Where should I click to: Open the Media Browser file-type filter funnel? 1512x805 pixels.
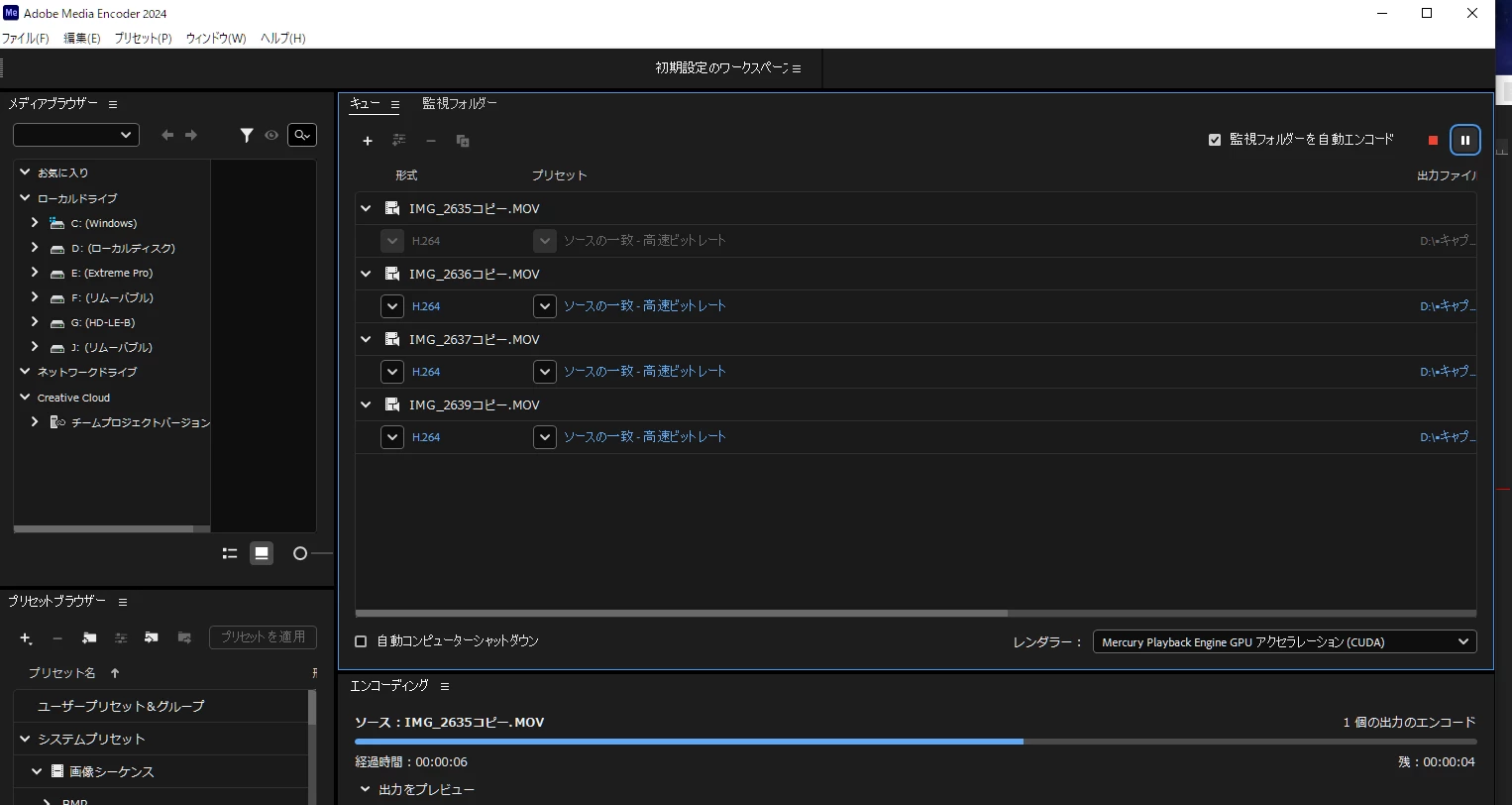[x=247, y=135]
